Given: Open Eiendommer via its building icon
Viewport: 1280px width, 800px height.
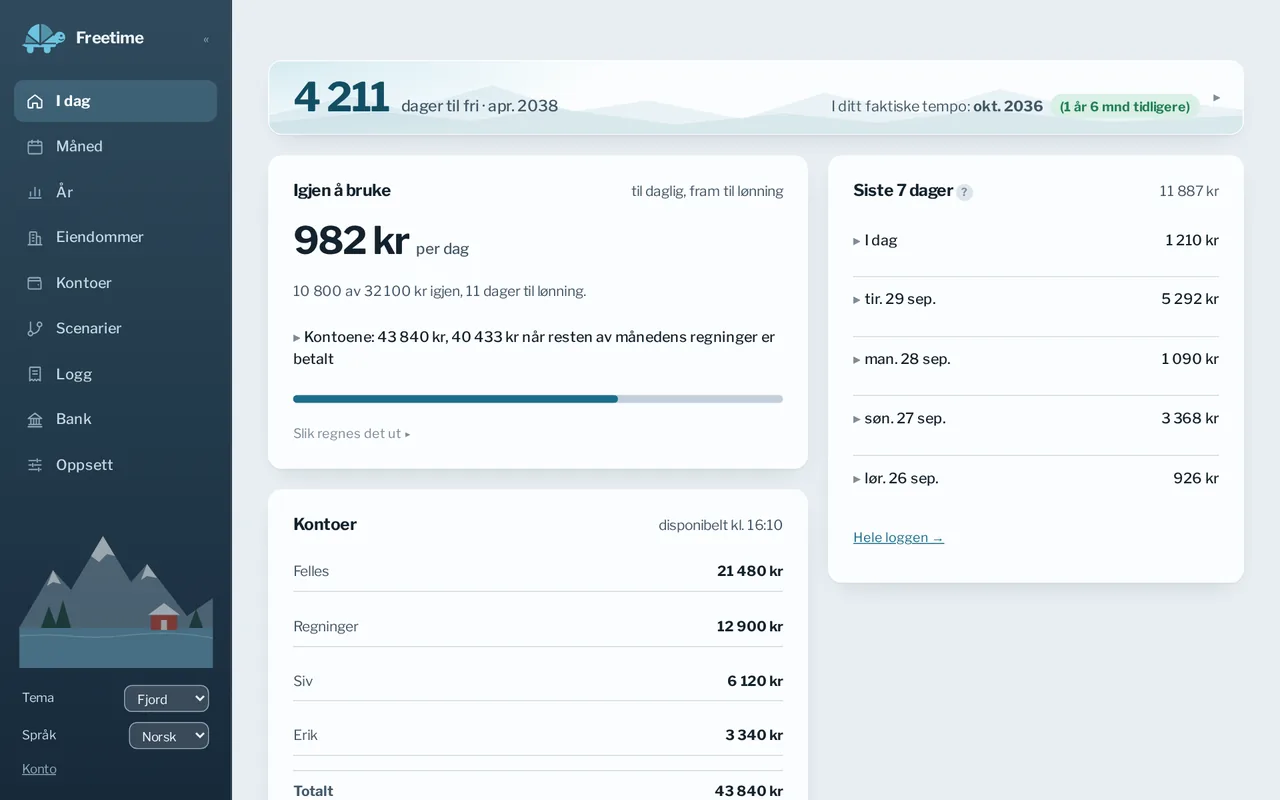Looking at the screenshot, I should 35,238.
